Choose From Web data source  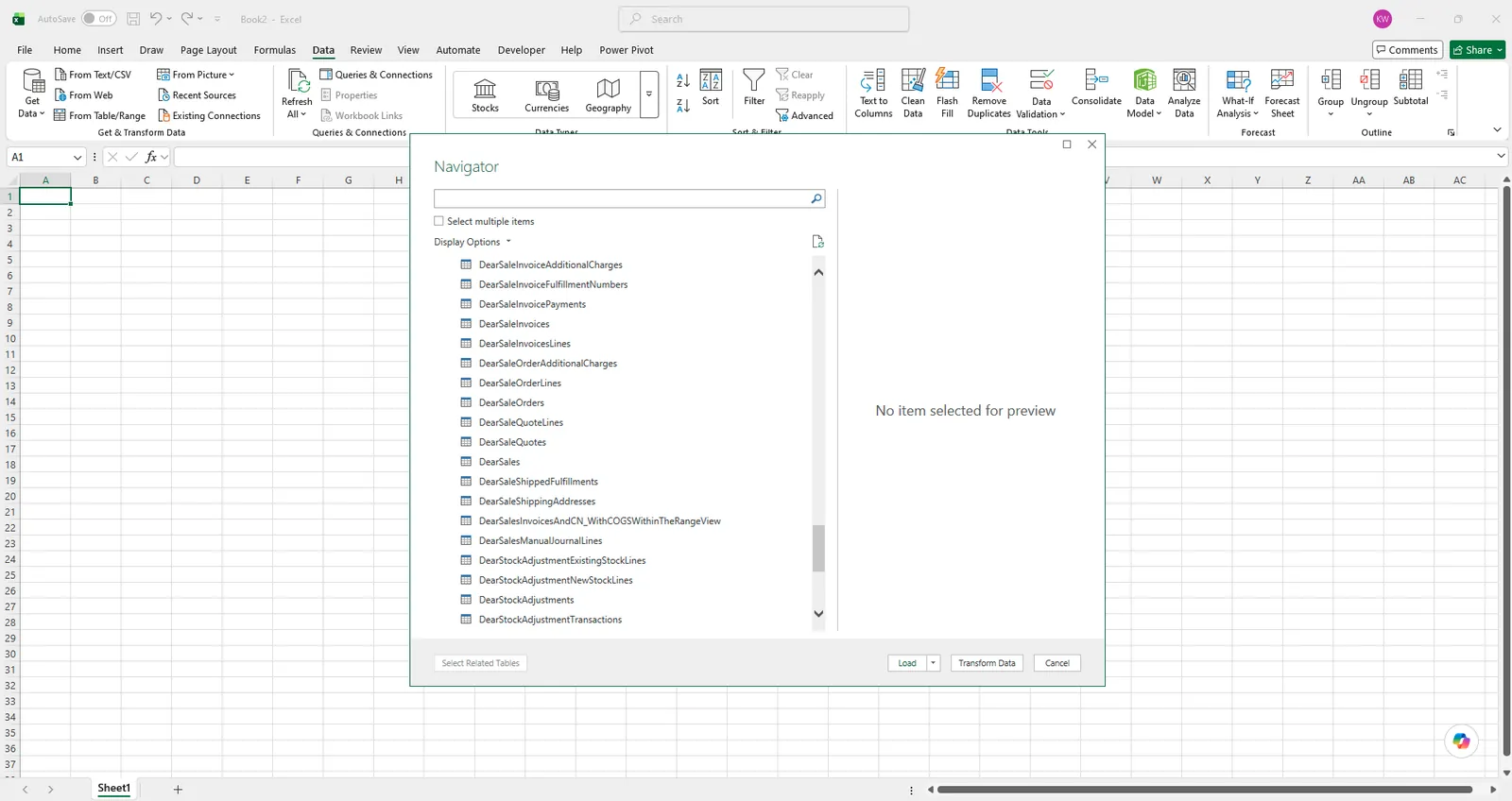click(83, 95)
